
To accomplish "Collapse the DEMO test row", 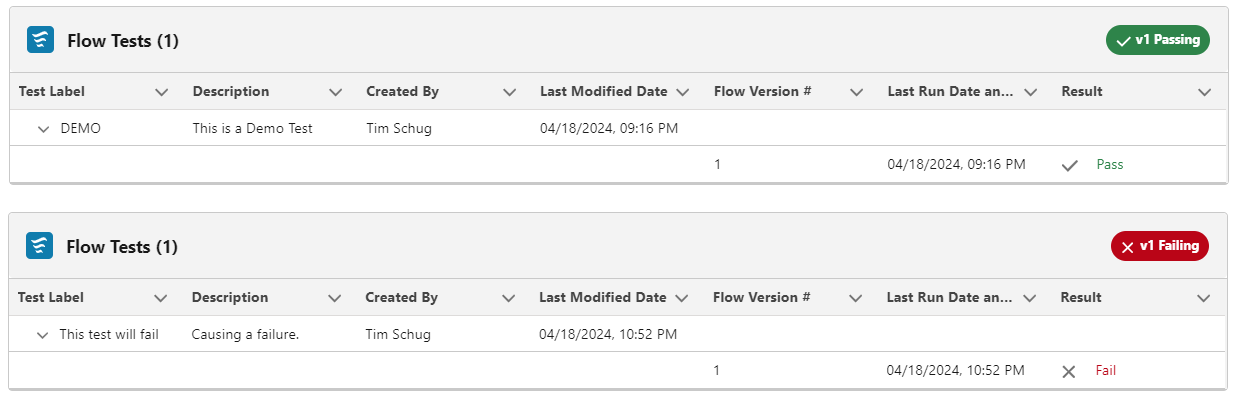I will point(43,129).
